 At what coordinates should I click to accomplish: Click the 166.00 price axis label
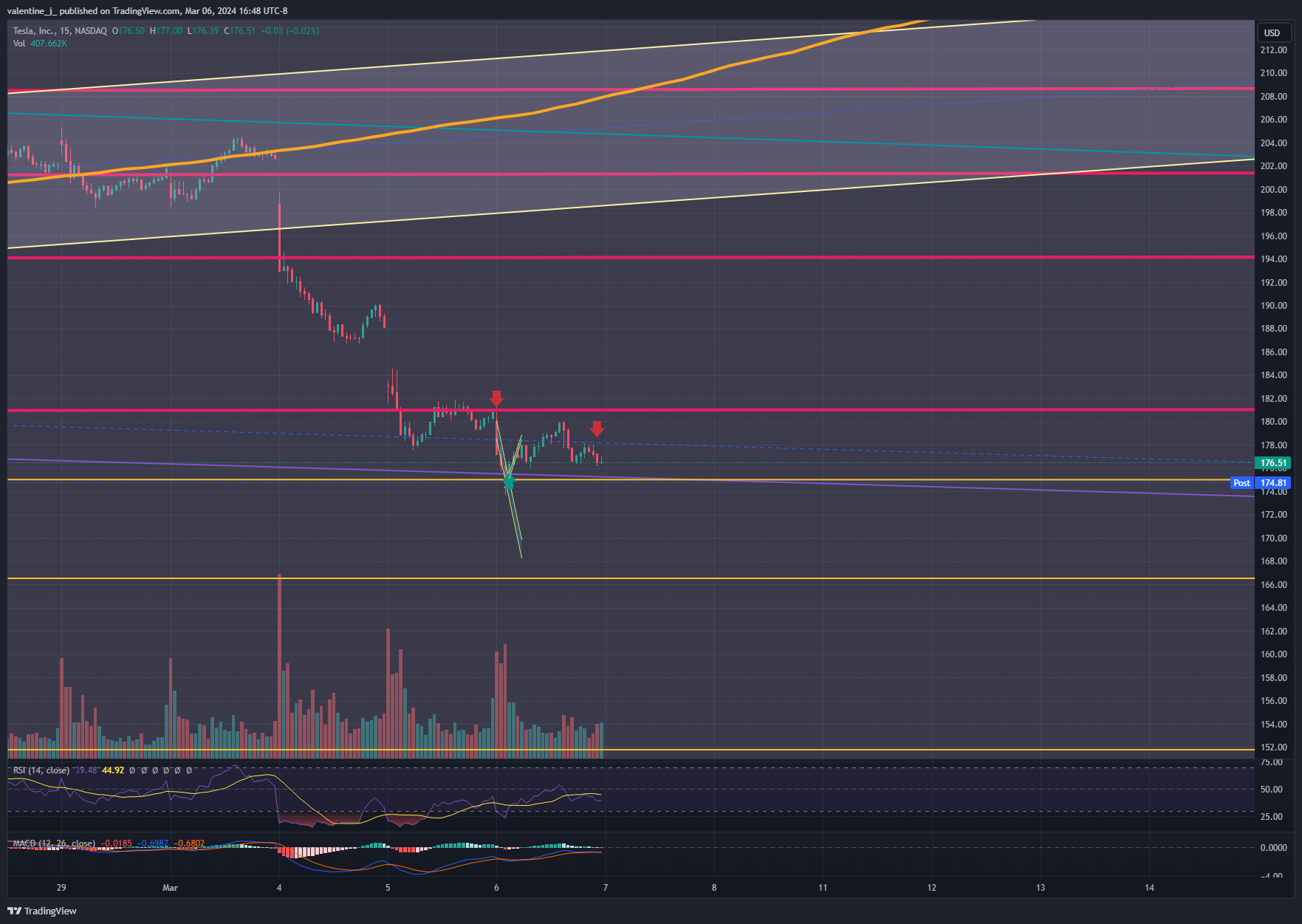pos(1273,585)
